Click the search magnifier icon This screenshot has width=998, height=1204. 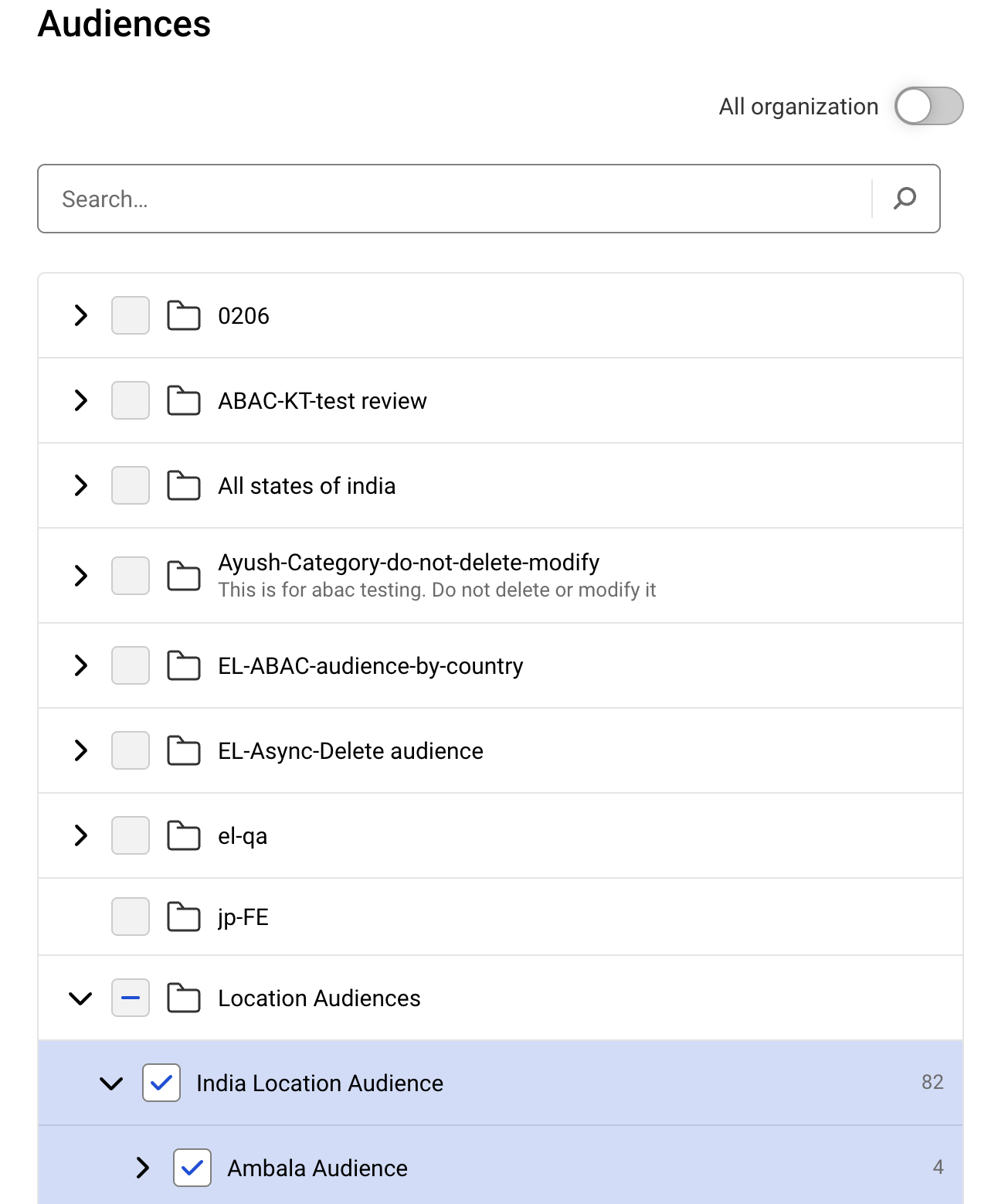pyautogui.click(x=905, y=199)
